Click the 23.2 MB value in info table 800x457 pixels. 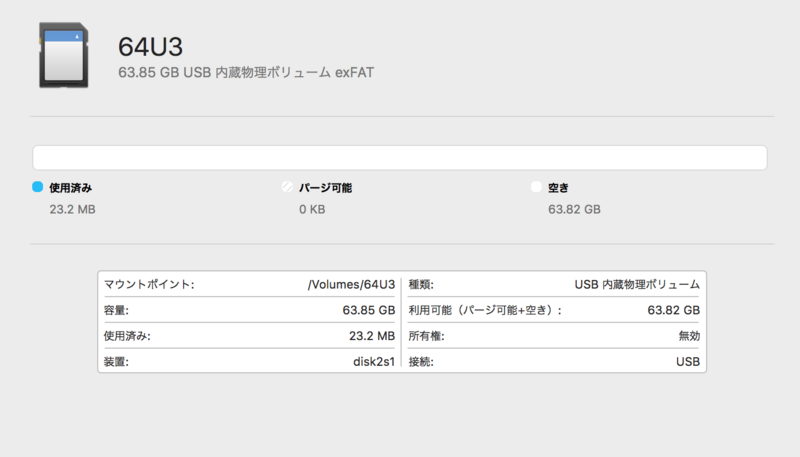(372, 336)
